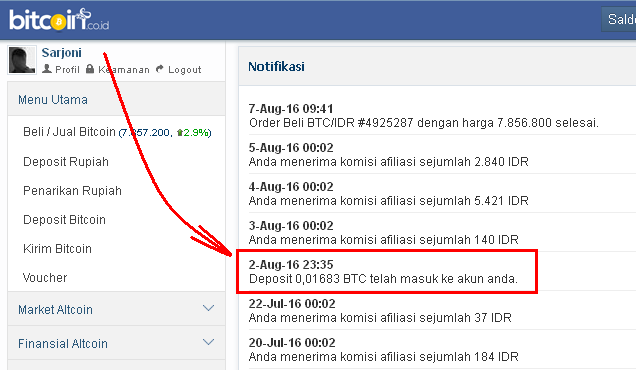Open the Keamanan security link
The height and width of the screenshot is (370, 636).
[124, 69]
